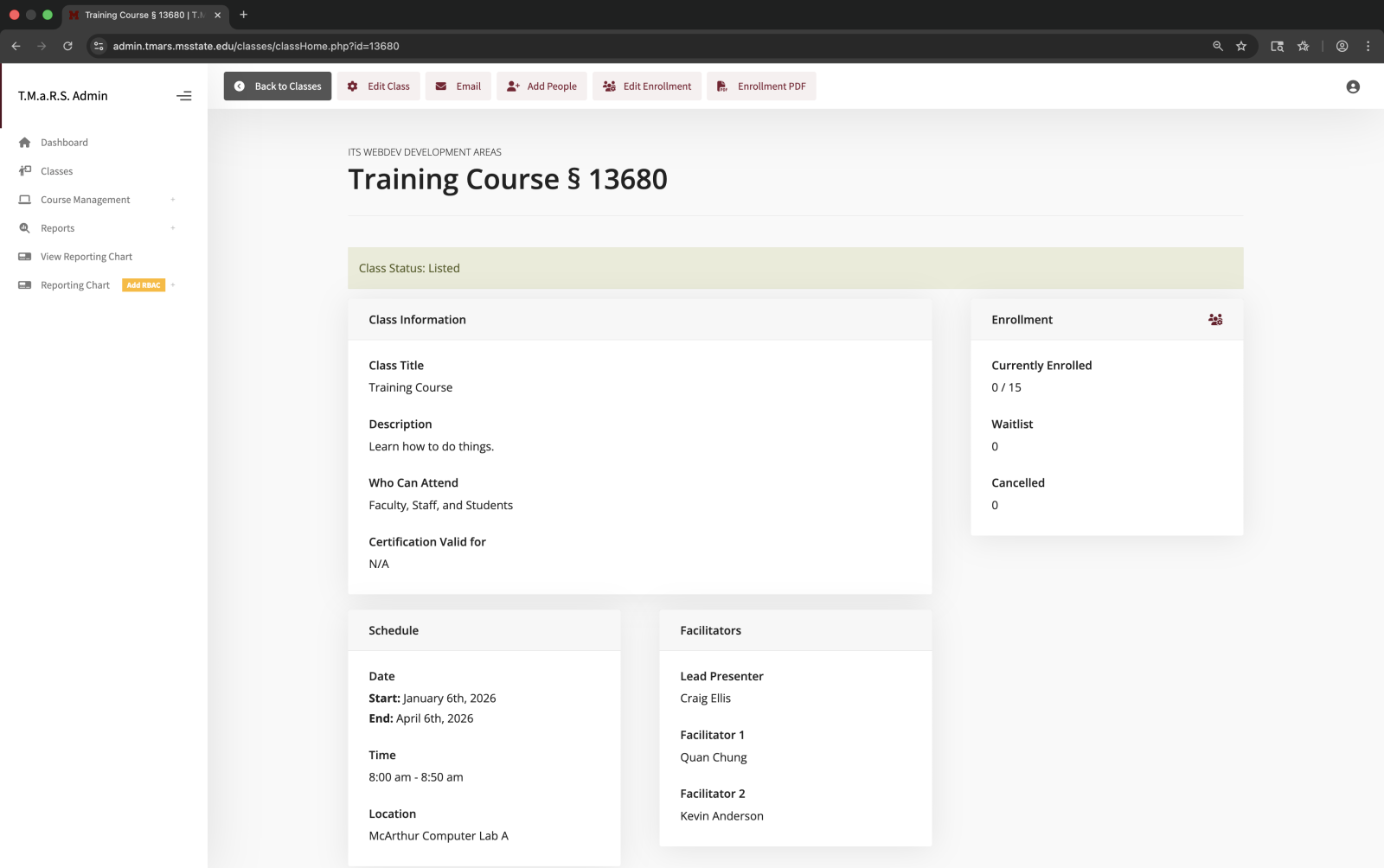This screenshot has height=868, width=1384.
Task: Open Dashboard from the sidebar
Action: click(64, 143)
